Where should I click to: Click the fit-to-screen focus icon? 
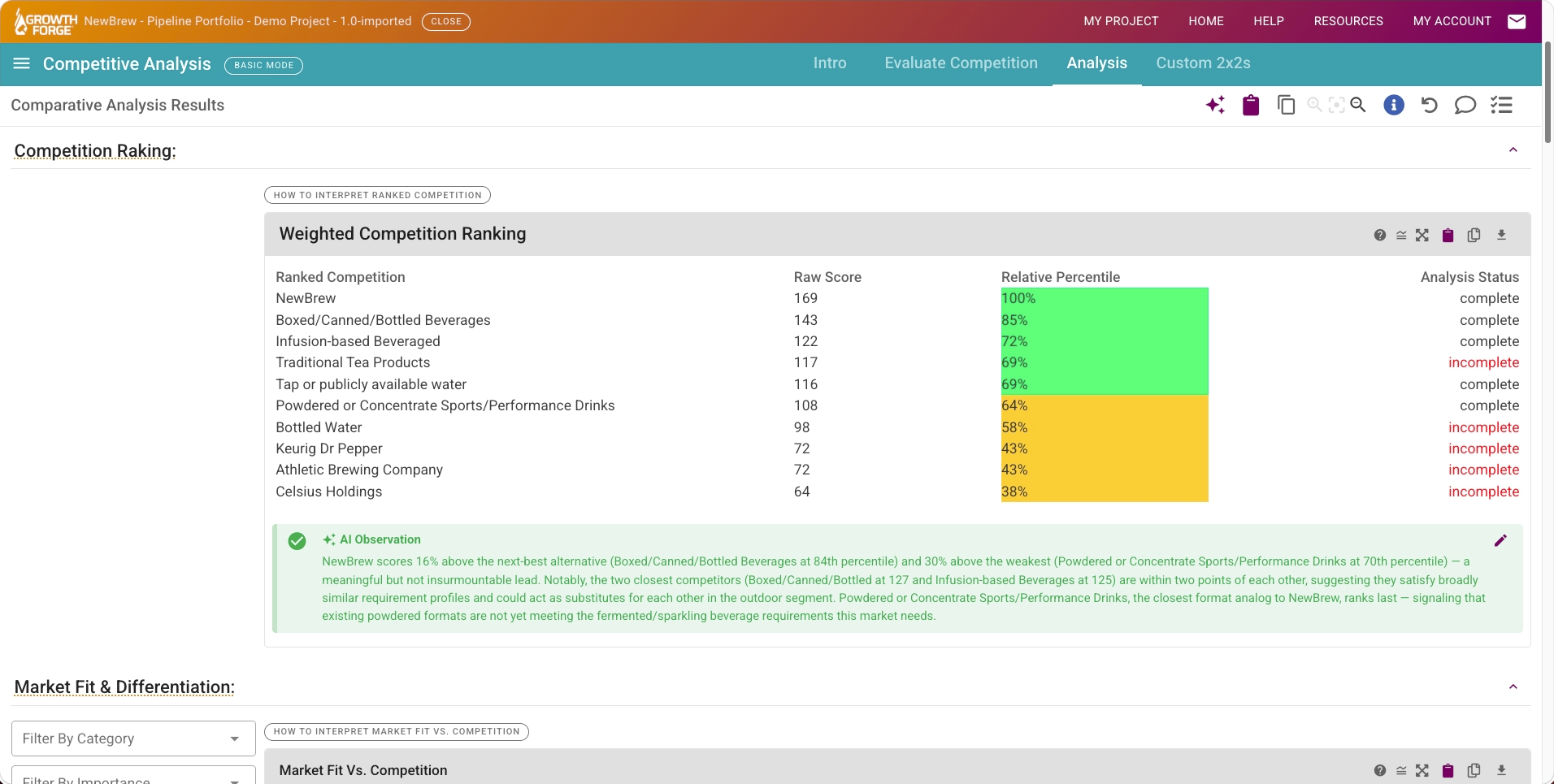[1336, 105]
